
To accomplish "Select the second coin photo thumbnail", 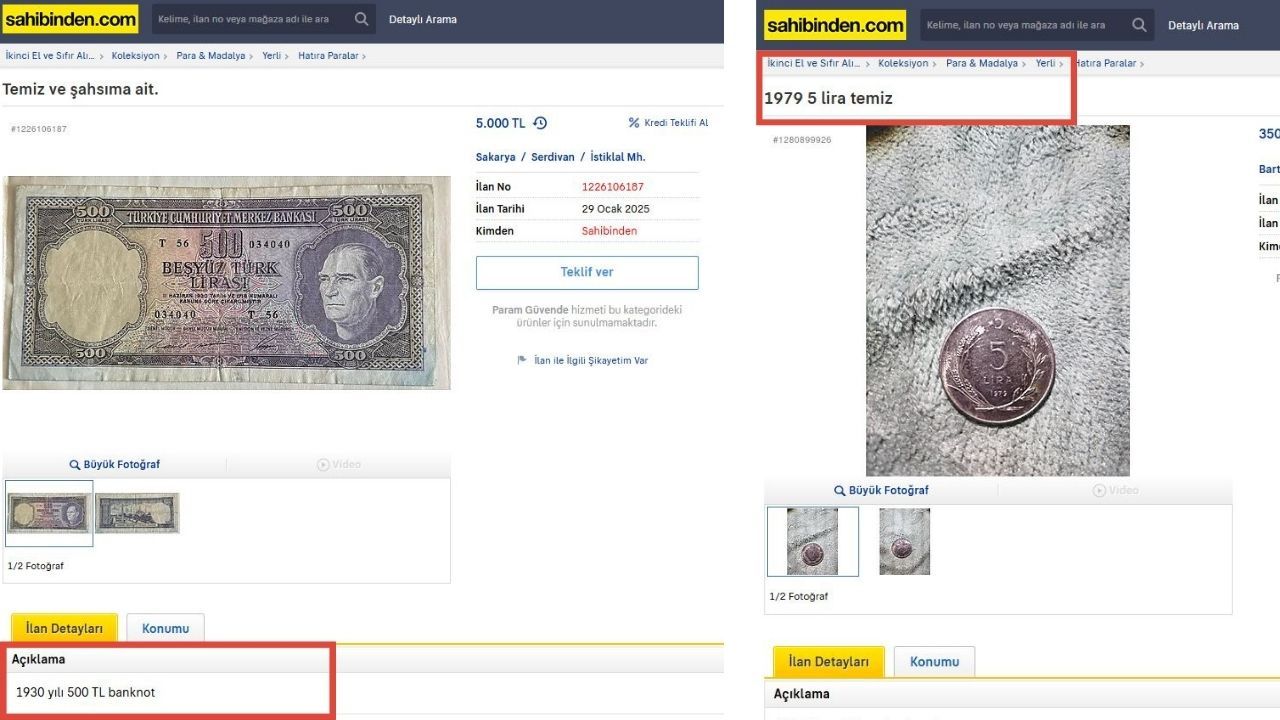I will [x=905, y=542].
